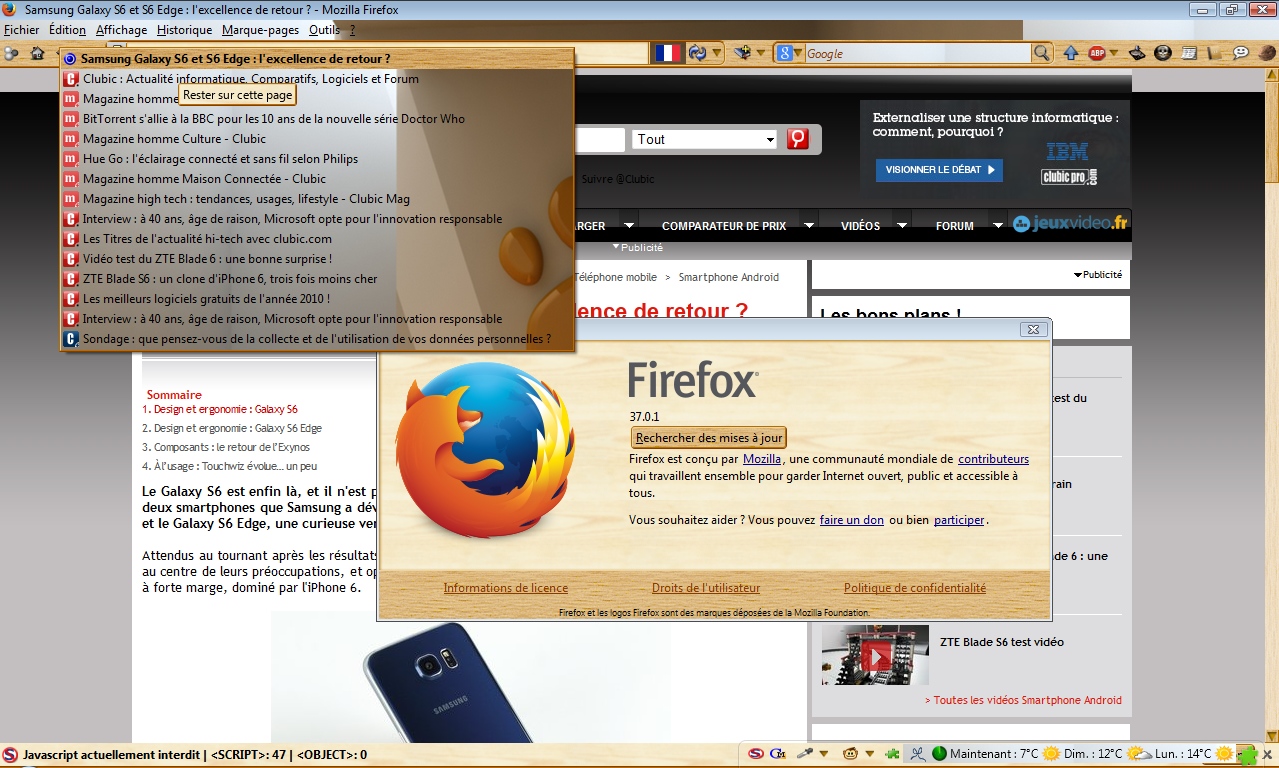
Task: Select 'Les meilleurs logiciels gratuits' history entry
Action: coord(317,299)
